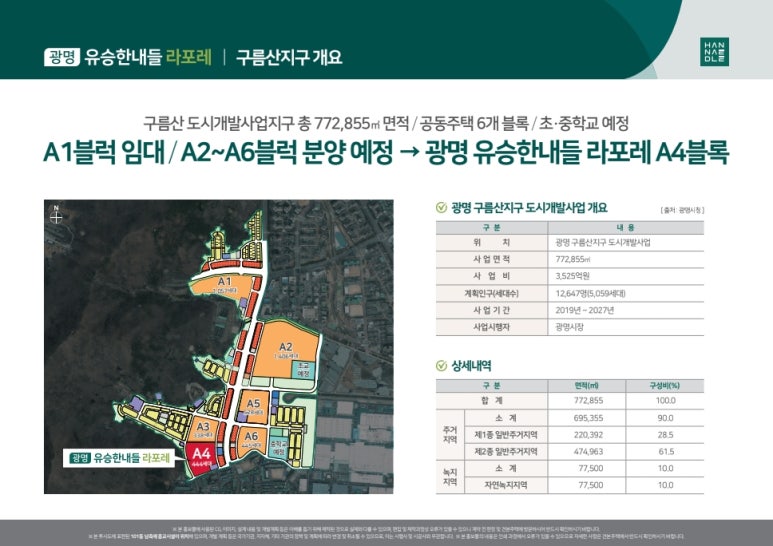Click the 유승한내들 라포레 header title

[x=148, y=57]
